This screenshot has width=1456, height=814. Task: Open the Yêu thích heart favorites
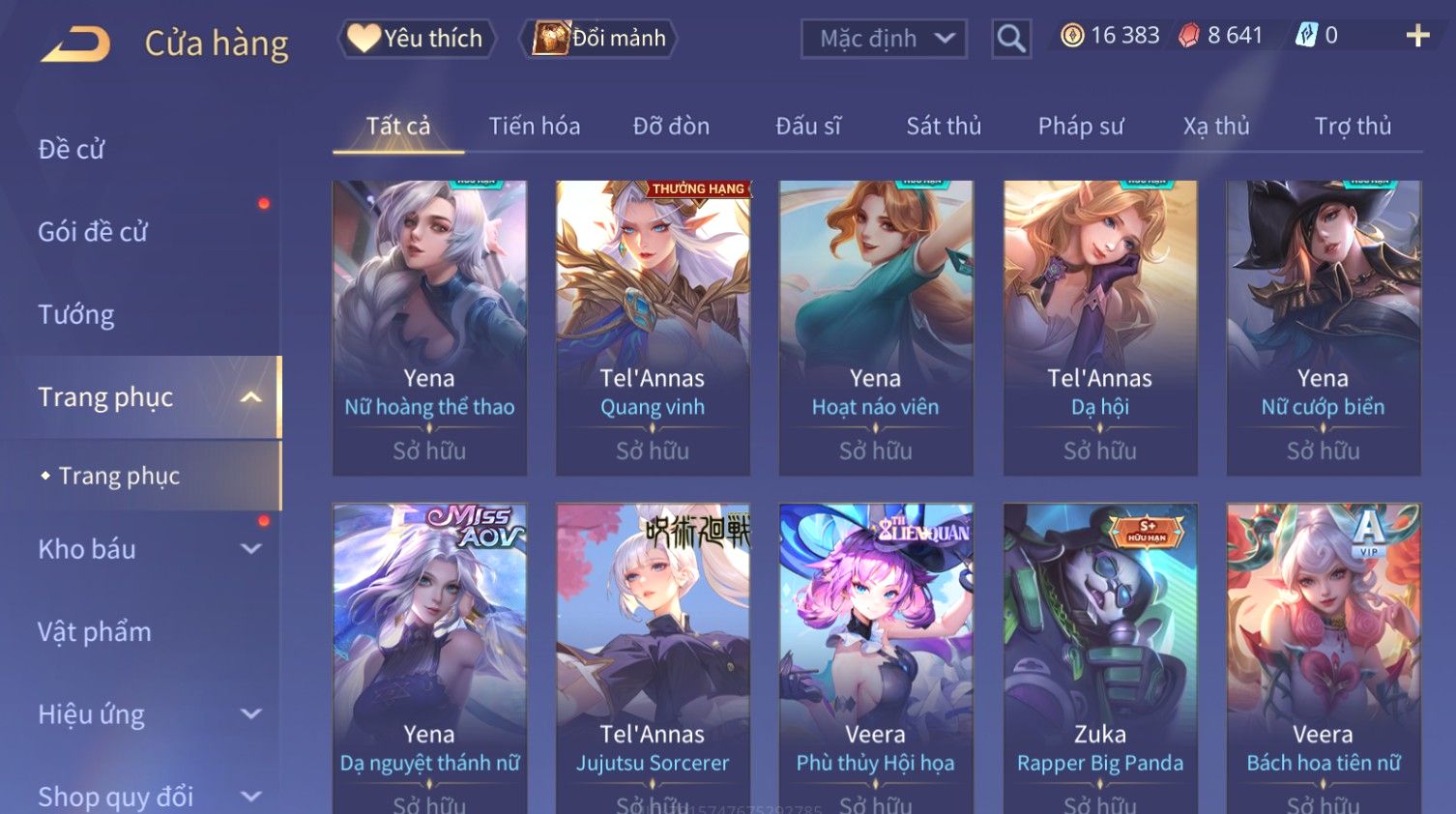[x=364, y=38]
